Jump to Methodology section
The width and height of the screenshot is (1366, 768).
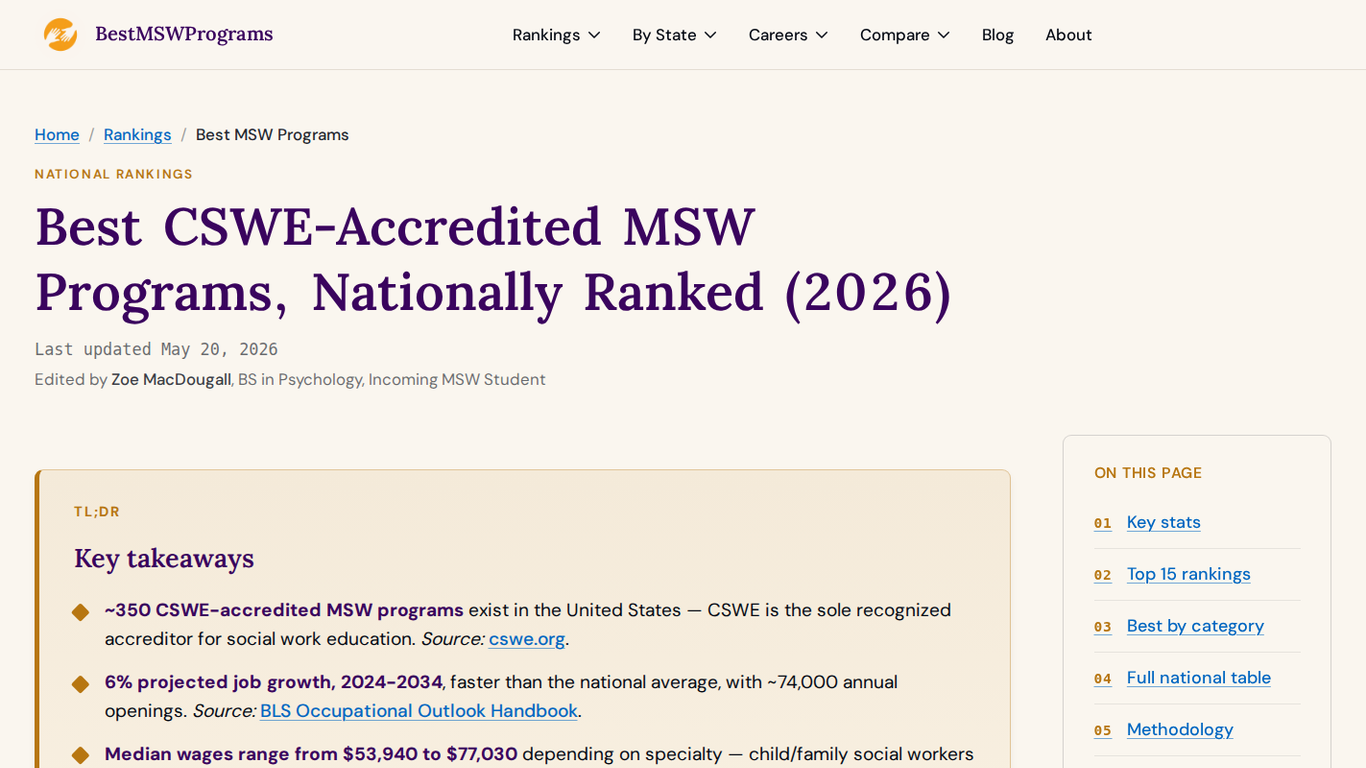coord(1180,730)
